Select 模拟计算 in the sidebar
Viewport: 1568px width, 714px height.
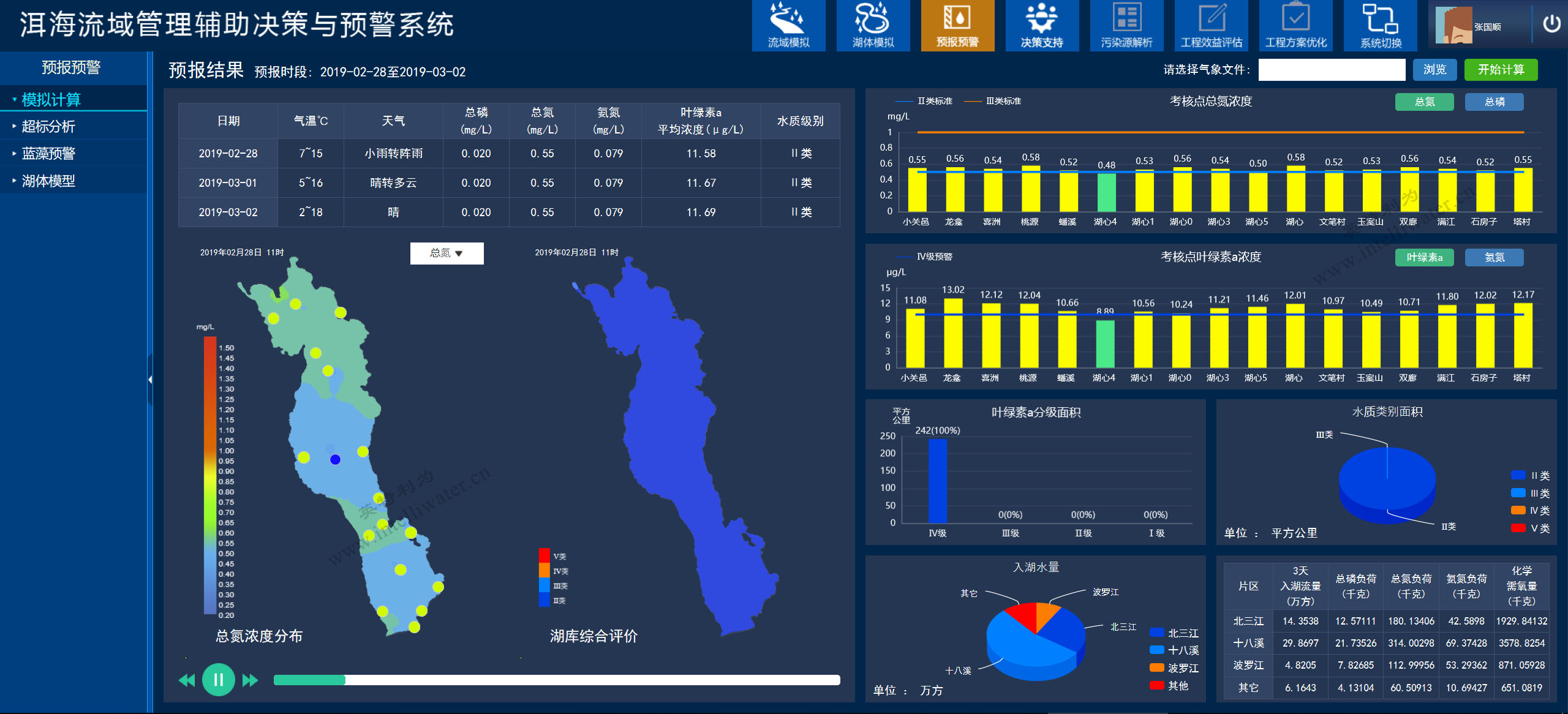pos(51,99)
